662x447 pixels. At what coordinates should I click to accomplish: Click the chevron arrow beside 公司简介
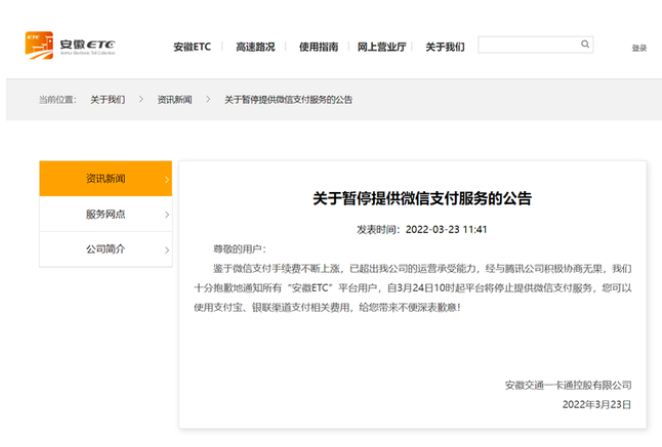coord(167,250)
